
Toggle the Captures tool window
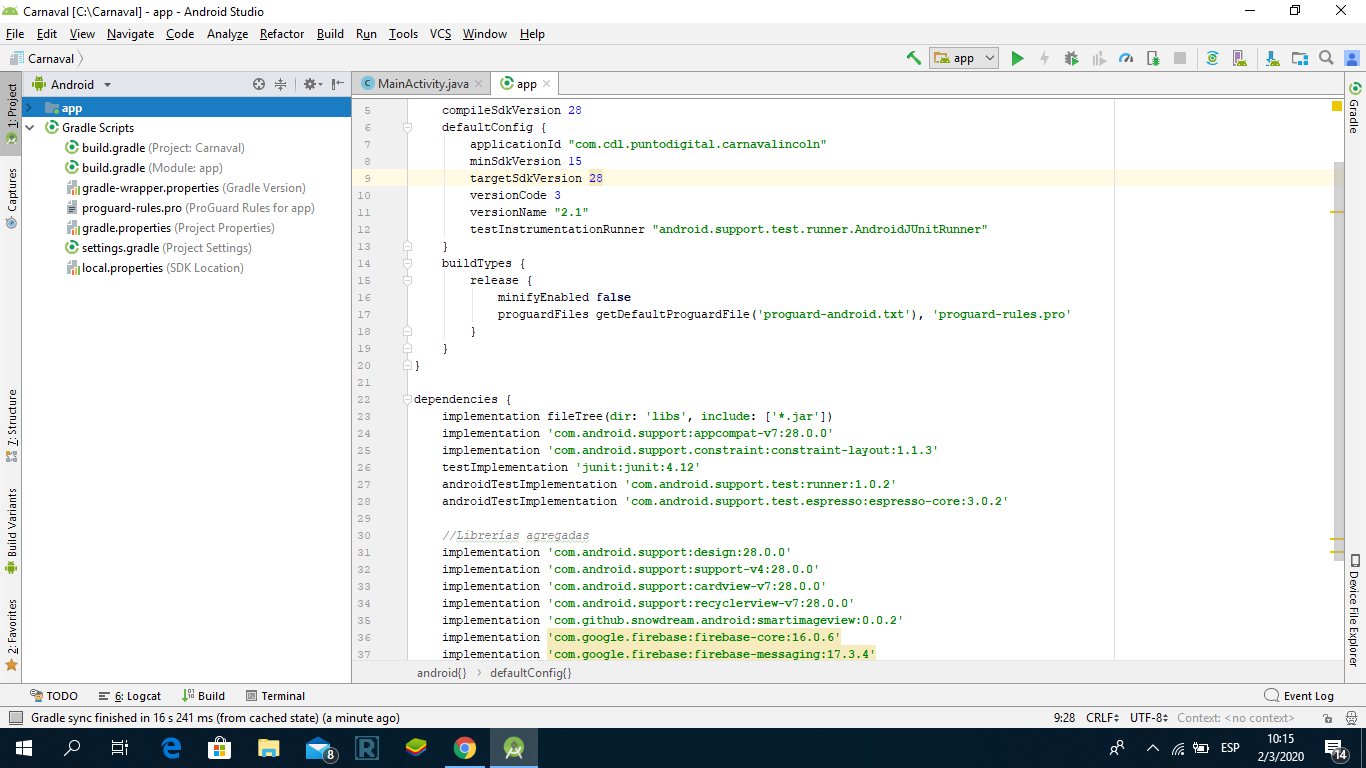11,198
